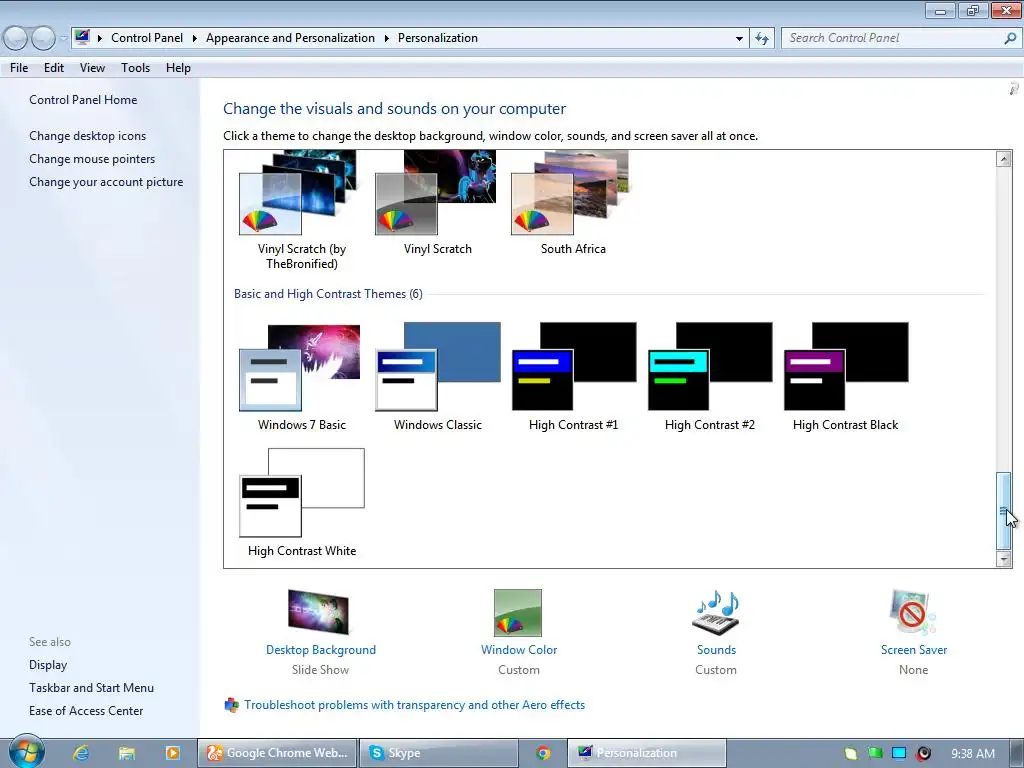Click the clock showing 9:38 AM
This screenshot has height=768, width=1024.
coord(972,754)
